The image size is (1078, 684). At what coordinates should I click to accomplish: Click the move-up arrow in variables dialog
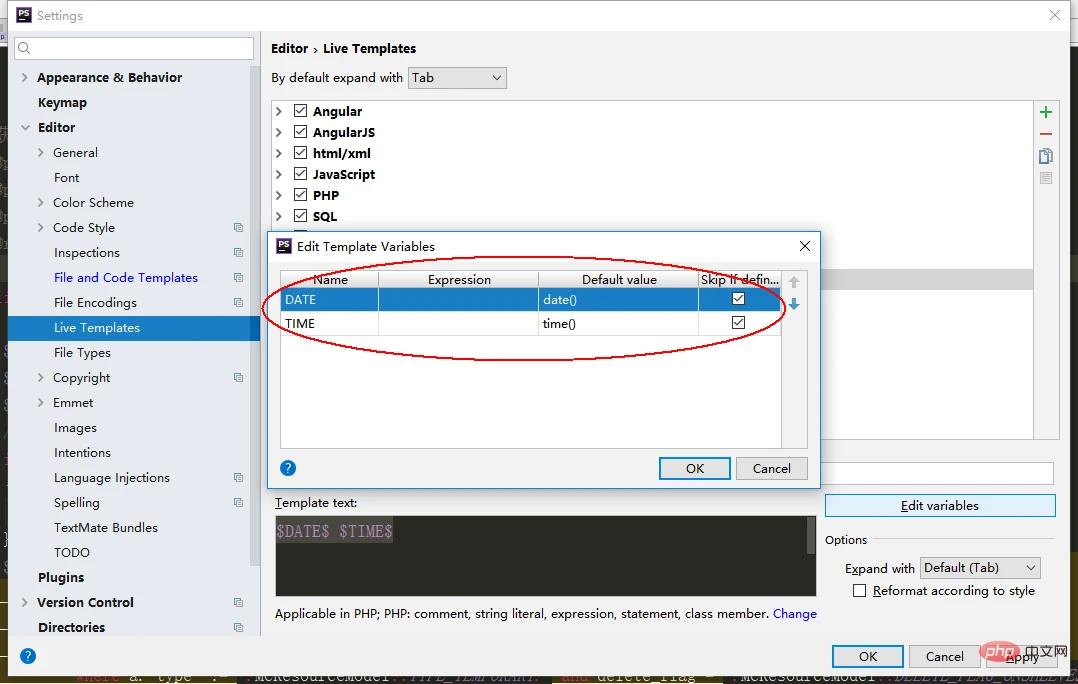click(794, 283)
